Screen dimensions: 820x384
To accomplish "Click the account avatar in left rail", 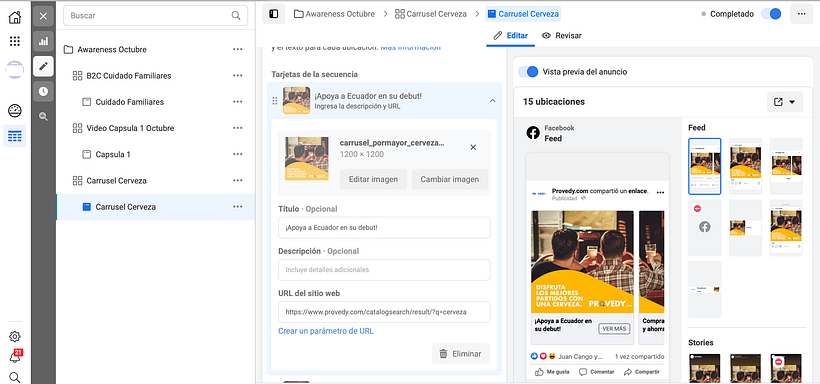I will [15, 70].
